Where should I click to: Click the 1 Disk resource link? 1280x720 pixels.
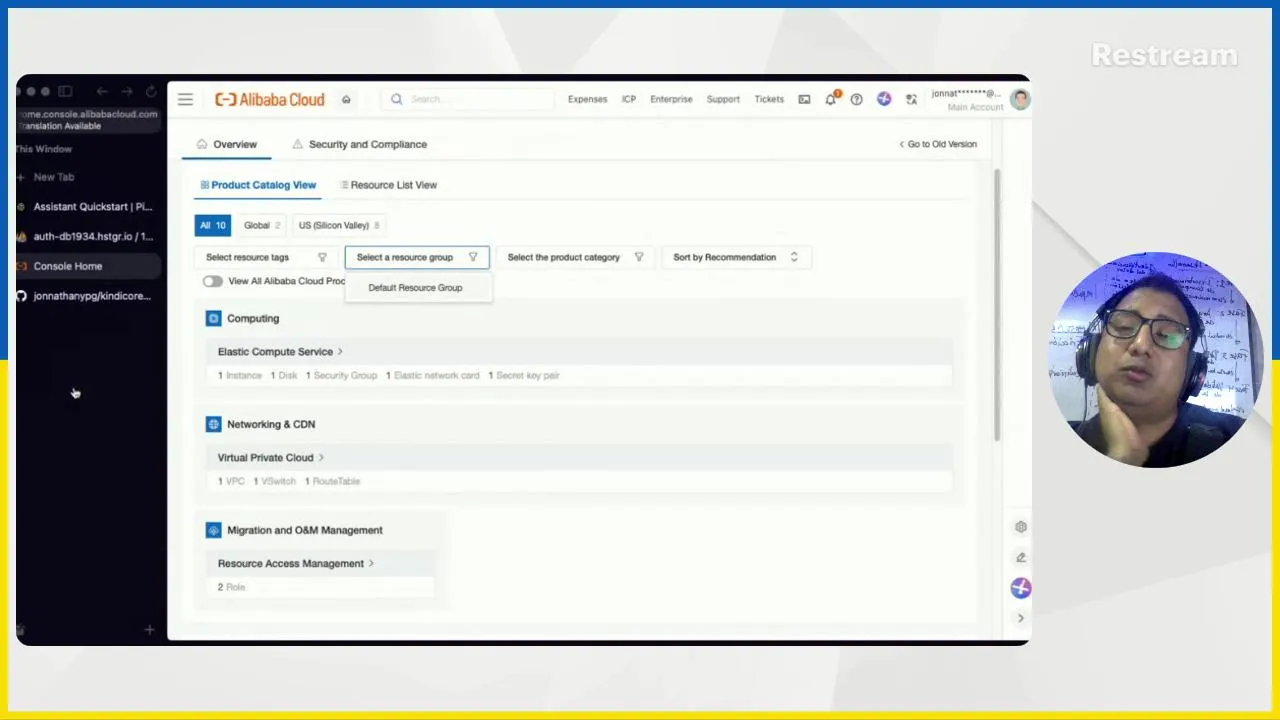tap(284, 376)
